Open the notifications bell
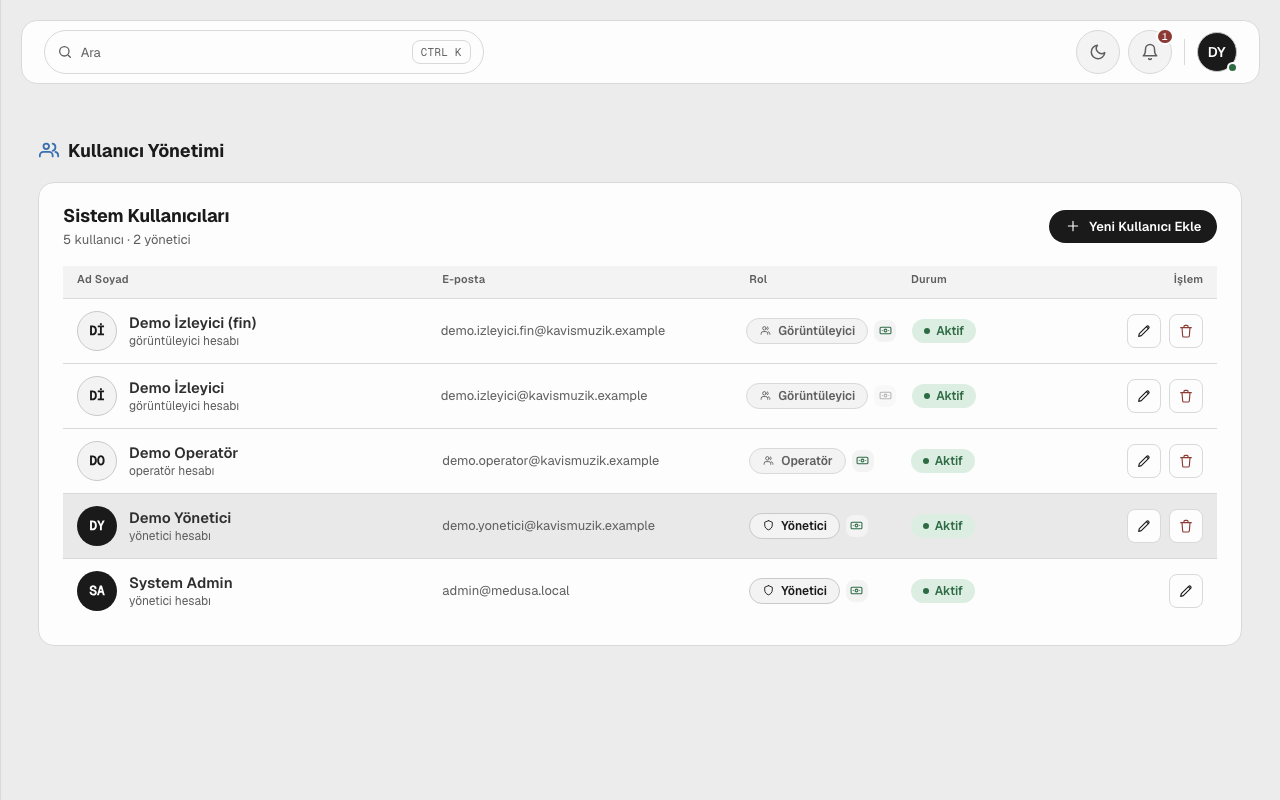 (1150, 52)
